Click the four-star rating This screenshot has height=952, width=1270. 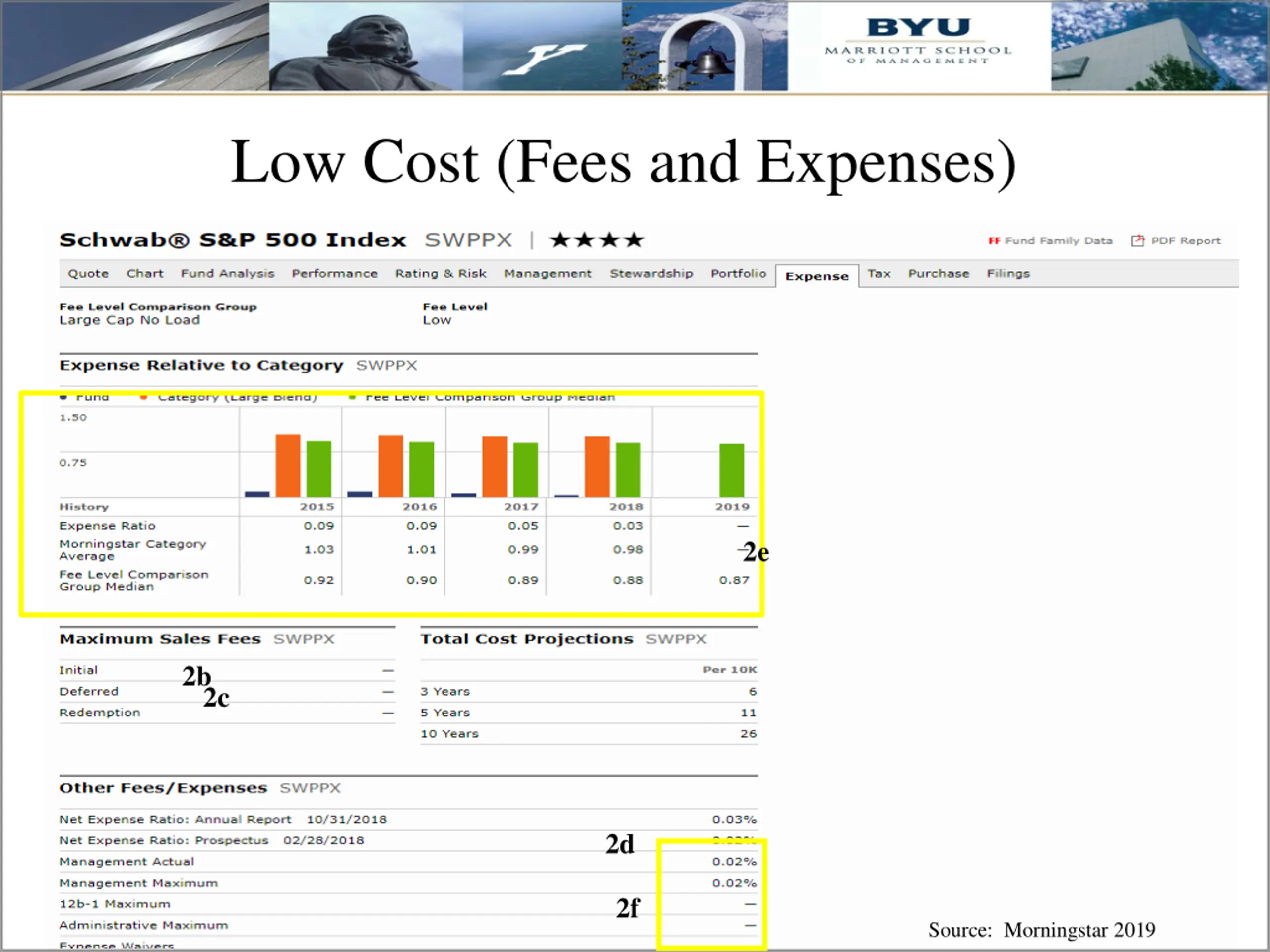[x=597, y=240]
